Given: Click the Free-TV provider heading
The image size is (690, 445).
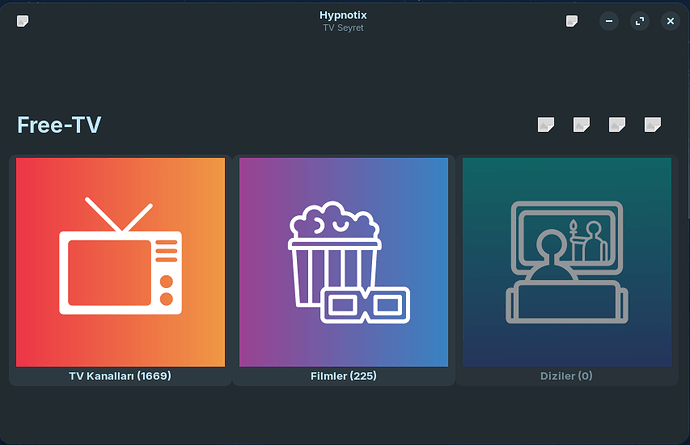Looking at the screenshot, I should [59, 125].
